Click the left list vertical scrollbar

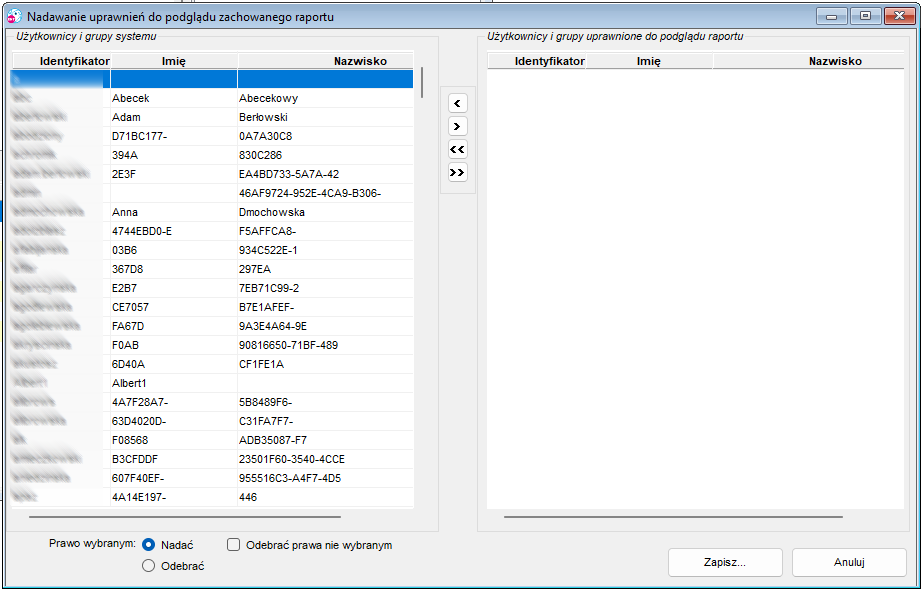(x=422, y=82)
